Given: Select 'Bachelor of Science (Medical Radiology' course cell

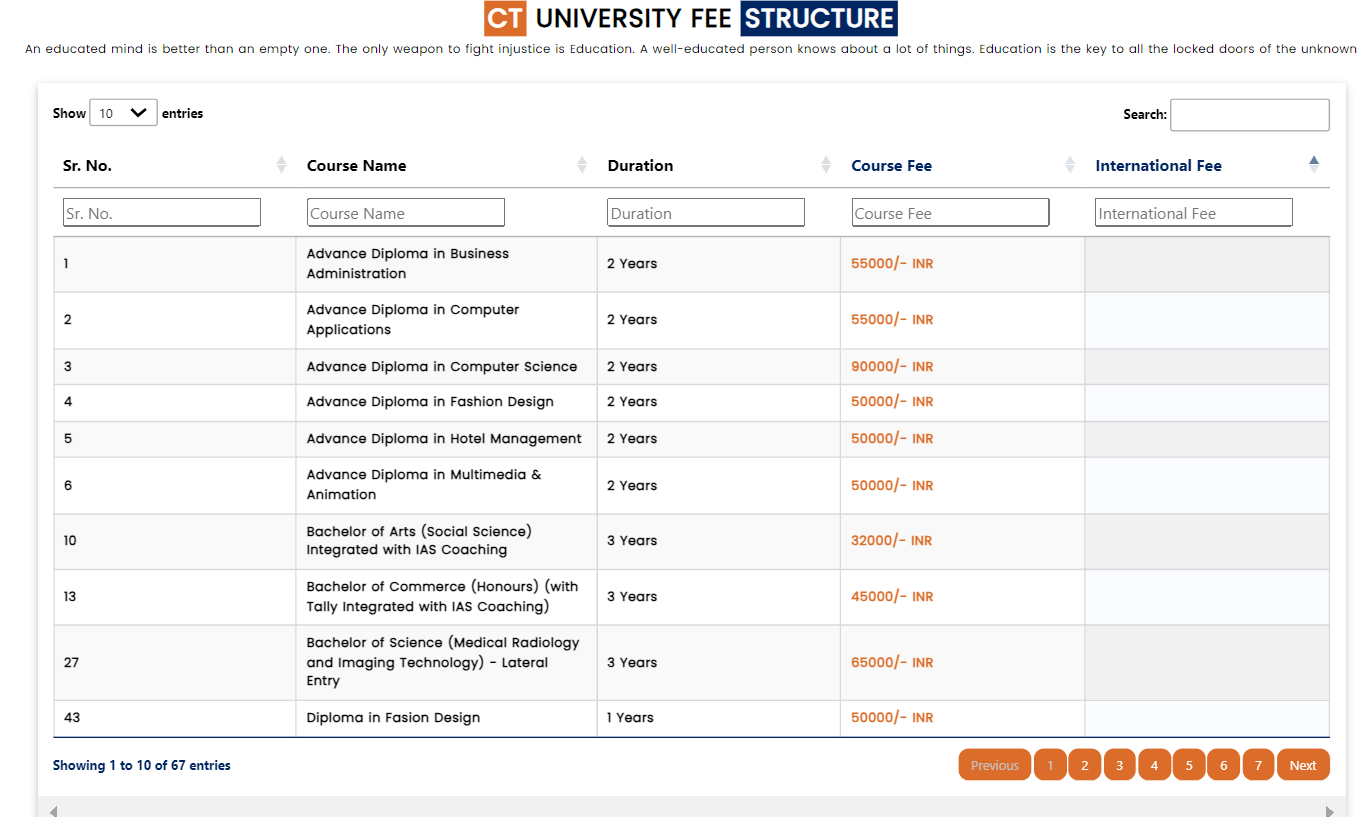Looking at the screenshot, I should pos(446,662).
